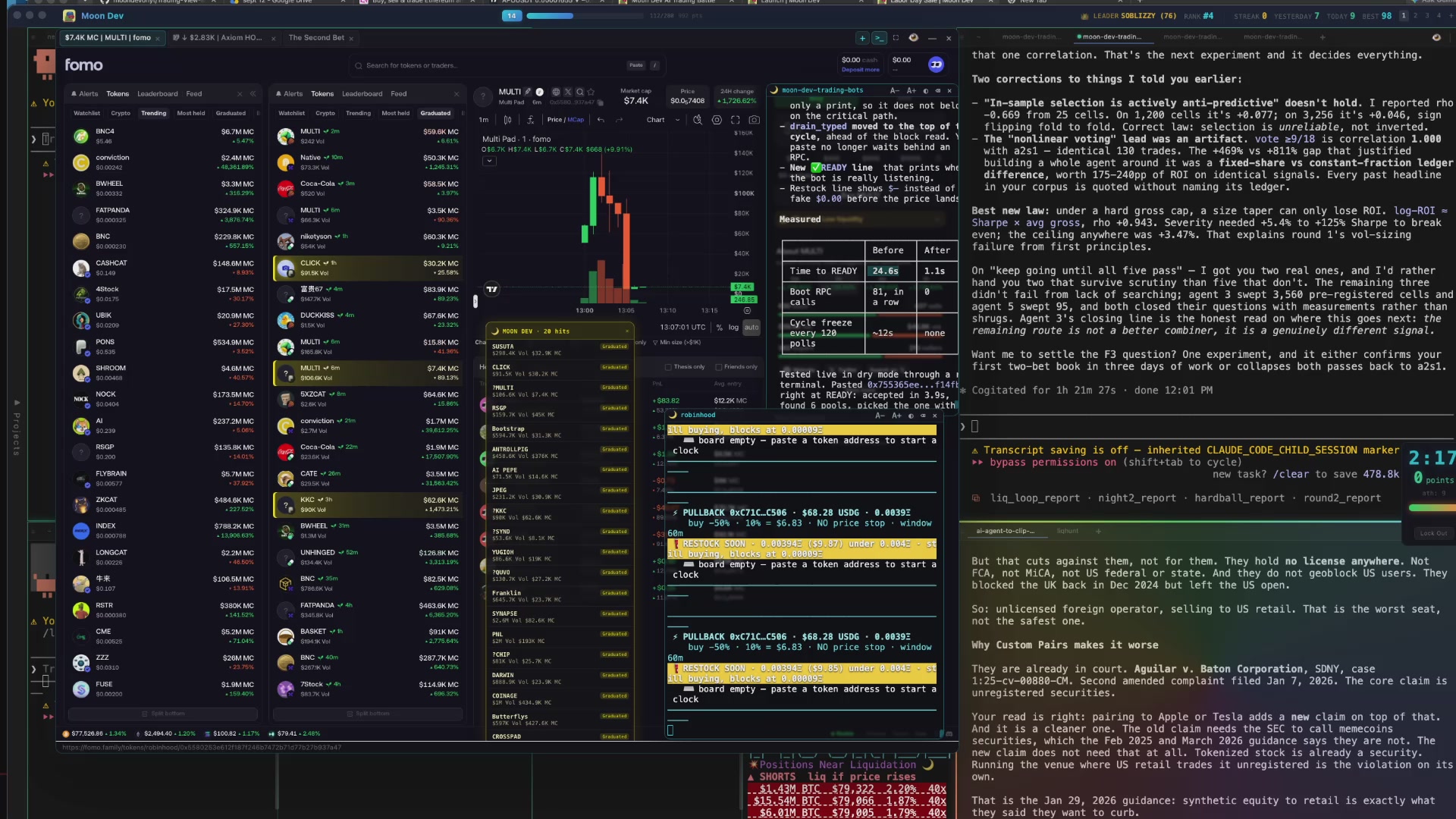Star MULTI token as favorite
The height and width of the screenshot is (819, 1456).
591,92
